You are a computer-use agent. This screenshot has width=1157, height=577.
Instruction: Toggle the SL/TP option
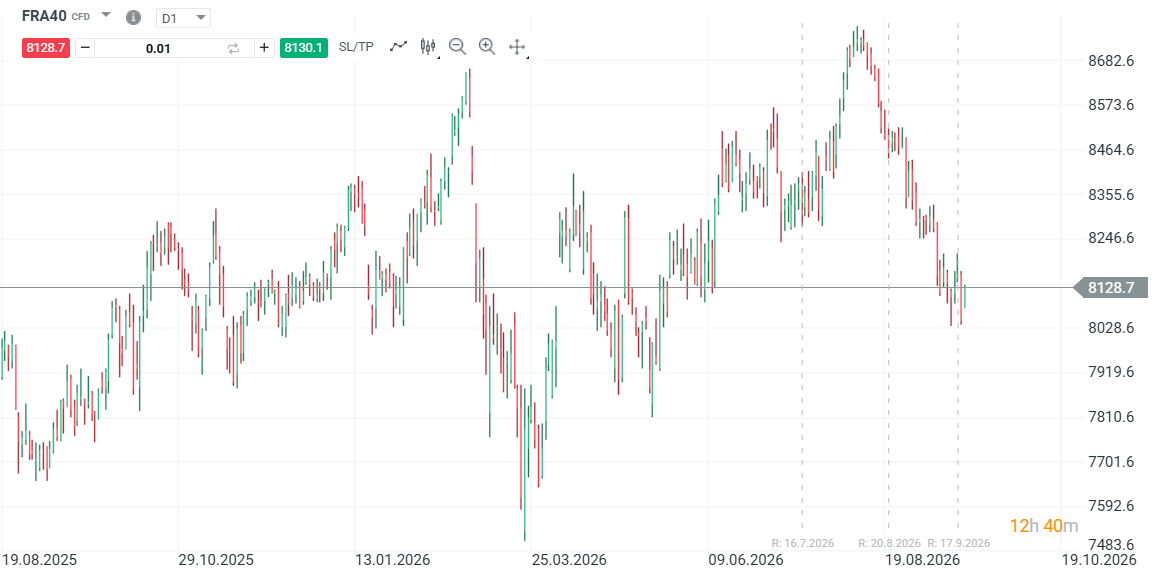click(x=356, y=47)
